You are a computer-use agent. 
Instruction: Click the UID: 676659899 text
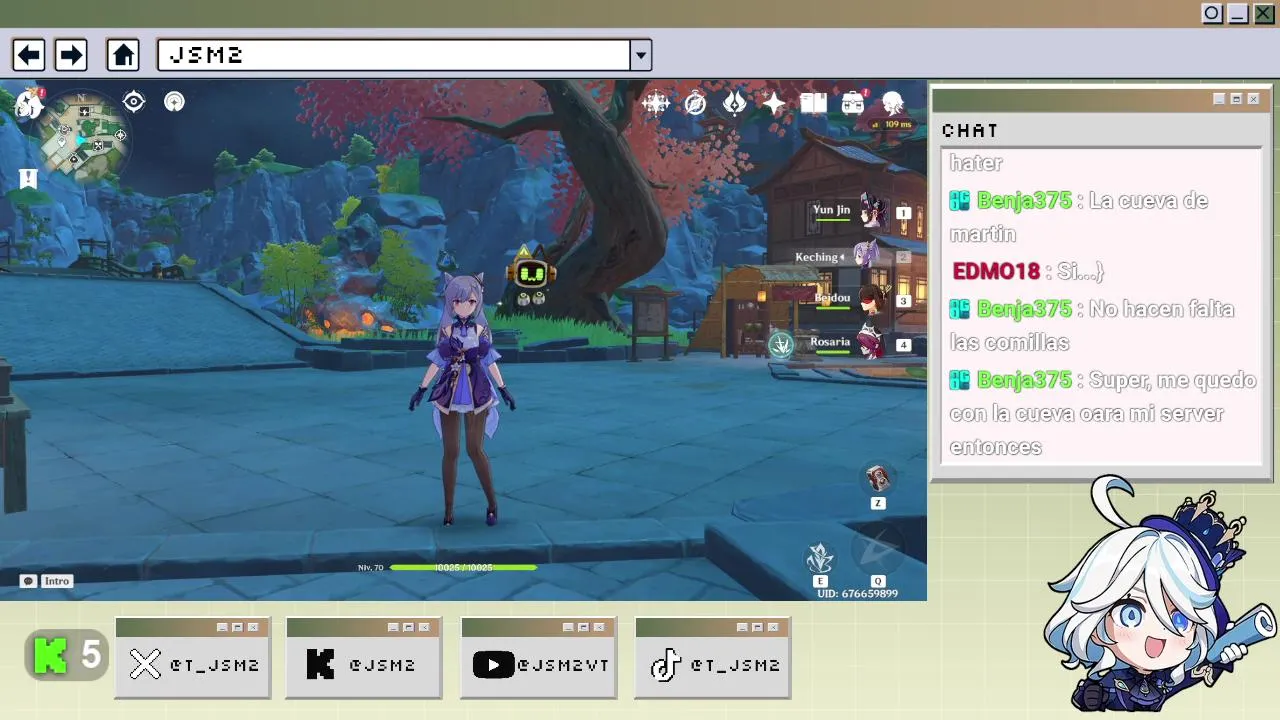pos(857,594)
